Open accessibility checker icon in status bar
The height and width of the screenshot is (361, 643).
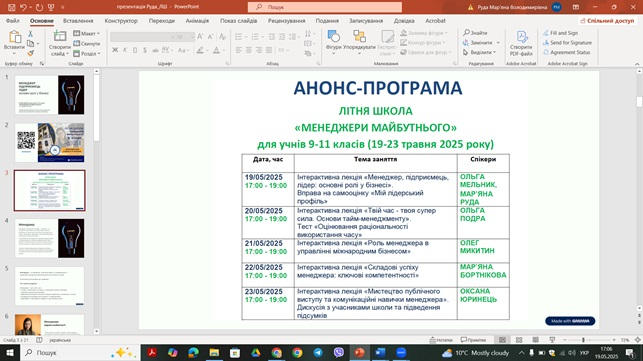click(39, 340)
